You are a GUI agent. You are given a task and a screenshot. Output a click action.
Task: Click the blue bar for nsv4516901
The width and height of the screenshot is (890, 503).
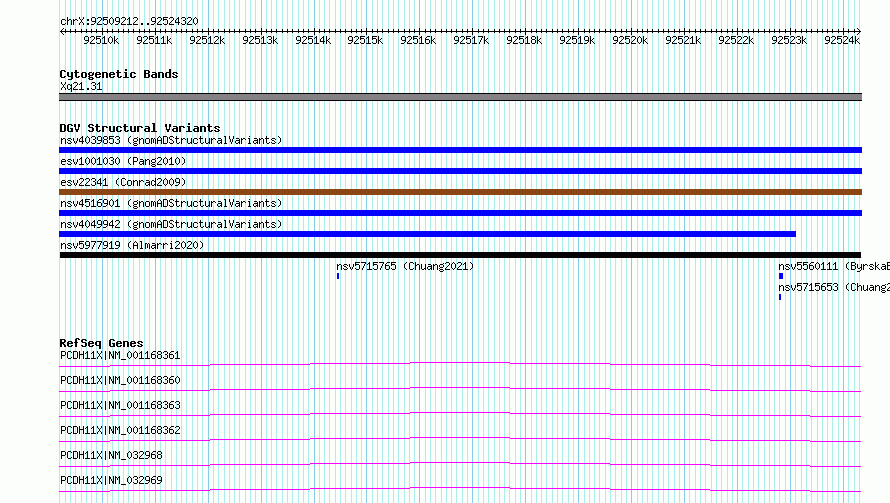pos(460,213)
